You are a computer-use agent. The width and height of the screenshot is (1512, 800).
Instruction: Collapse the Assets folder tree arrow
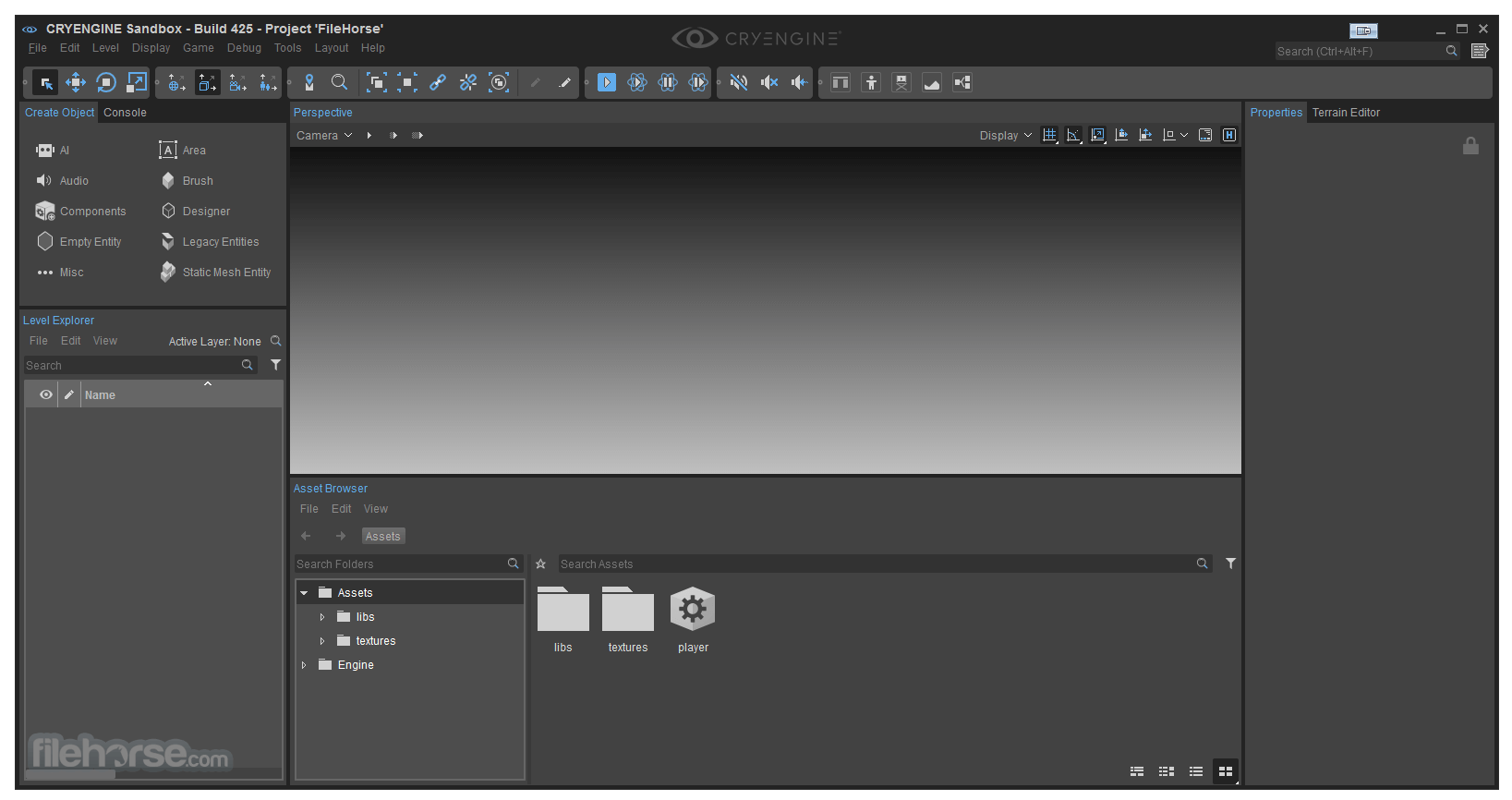pos(304,593)
